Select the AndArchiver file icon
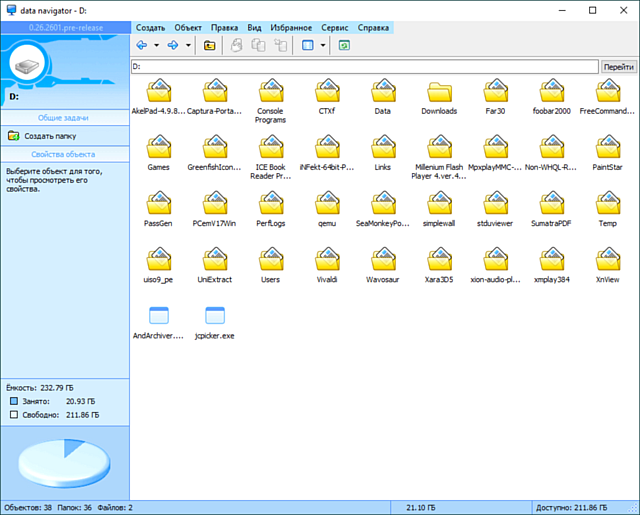Viewport: 640px width, 515px height. pyautogui.click(x=158, y=317)
